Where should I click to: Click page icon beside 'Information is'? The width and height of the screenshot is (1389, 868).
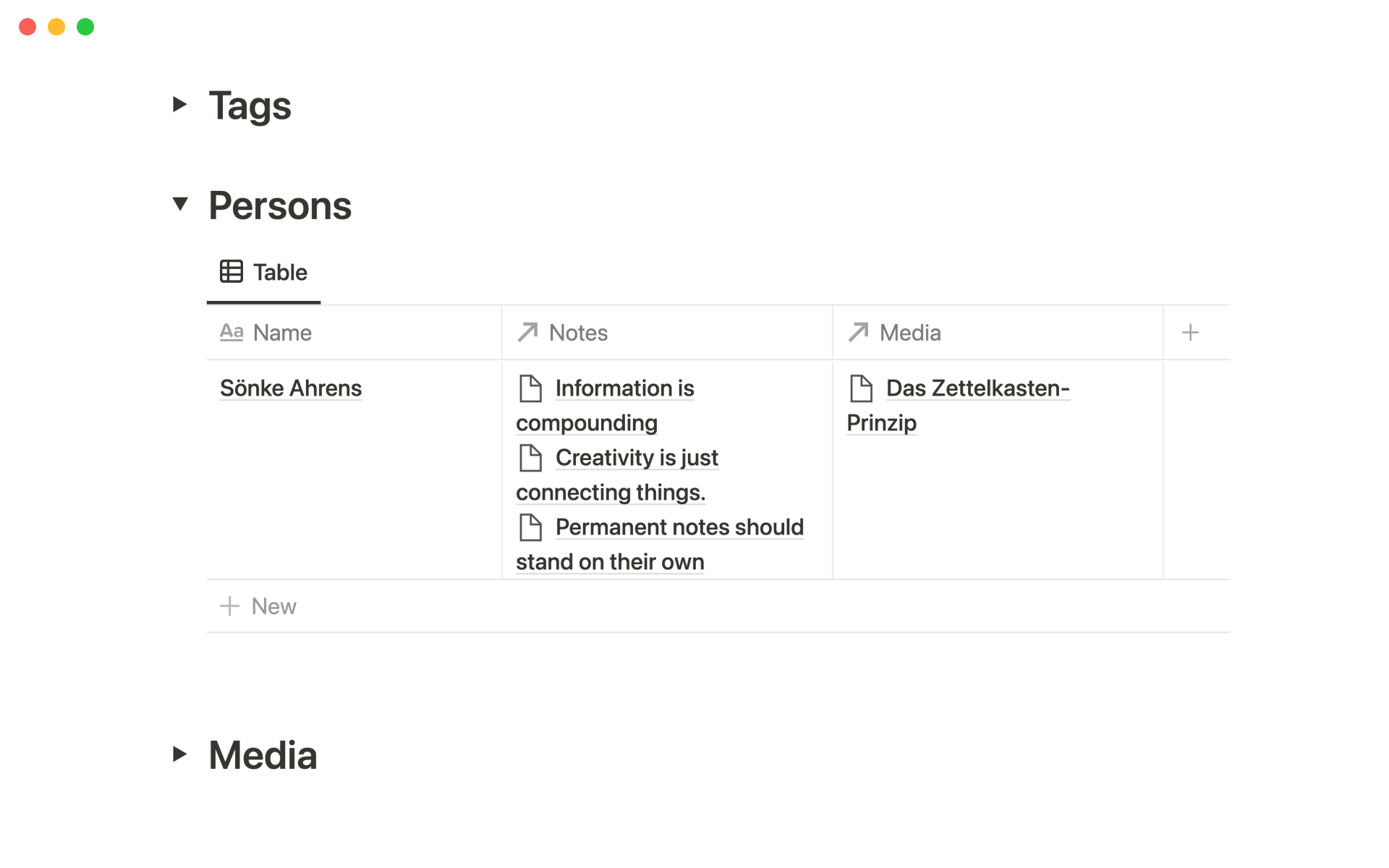pos(530,388)
